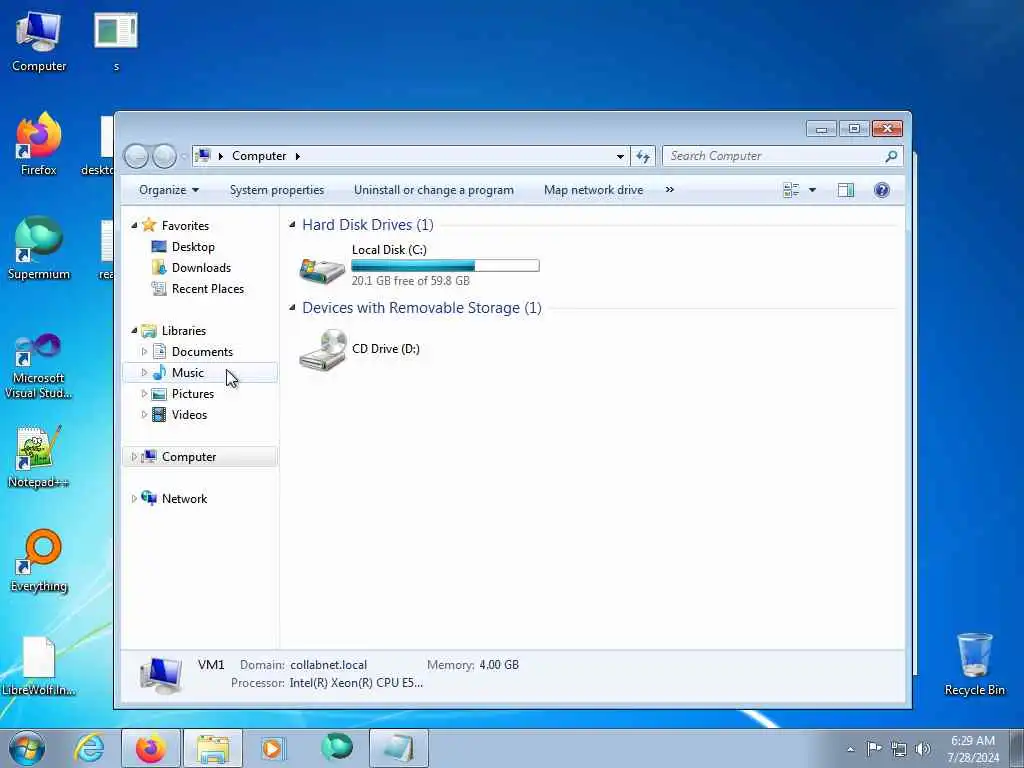This screenshot has width=1024, height=768.
Task: Open the Organize dropdown menu
Action: click(x=168, y=190)
